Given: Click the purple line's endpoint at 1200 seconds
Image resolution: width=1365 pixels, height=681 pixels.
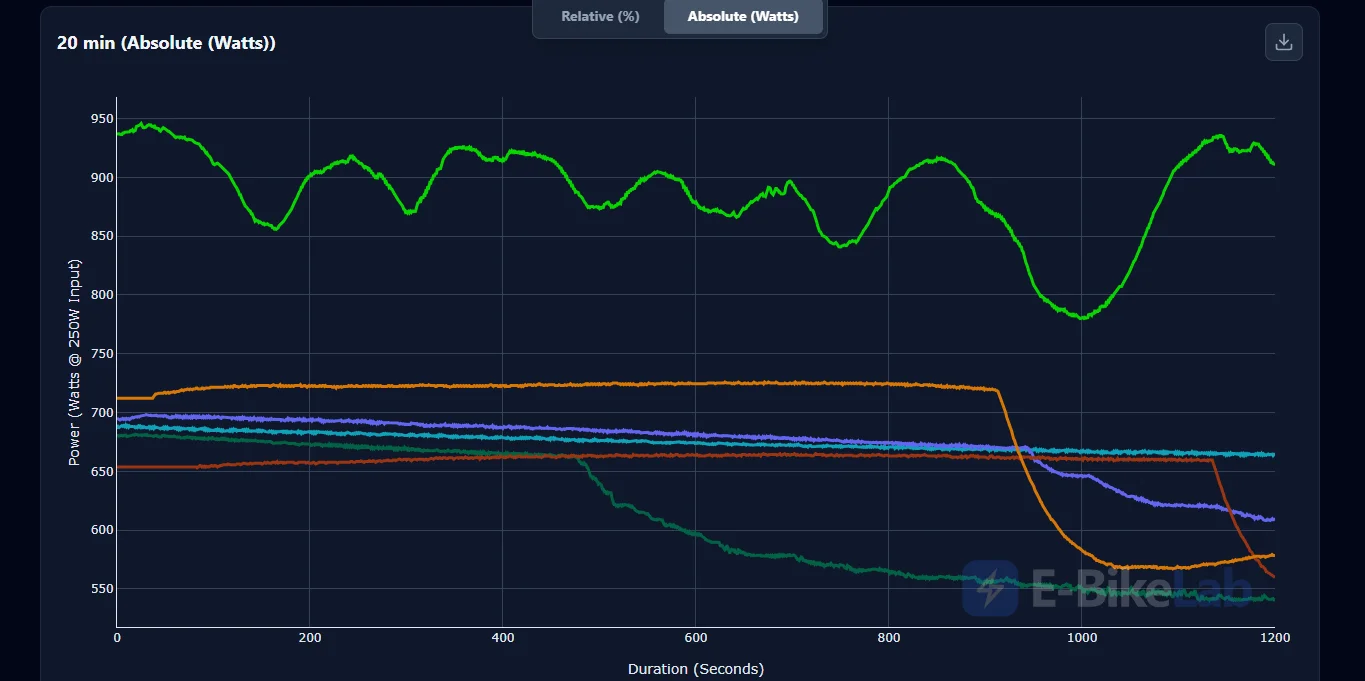Looking at the screenshot, I should click(x=1273, y=520).
